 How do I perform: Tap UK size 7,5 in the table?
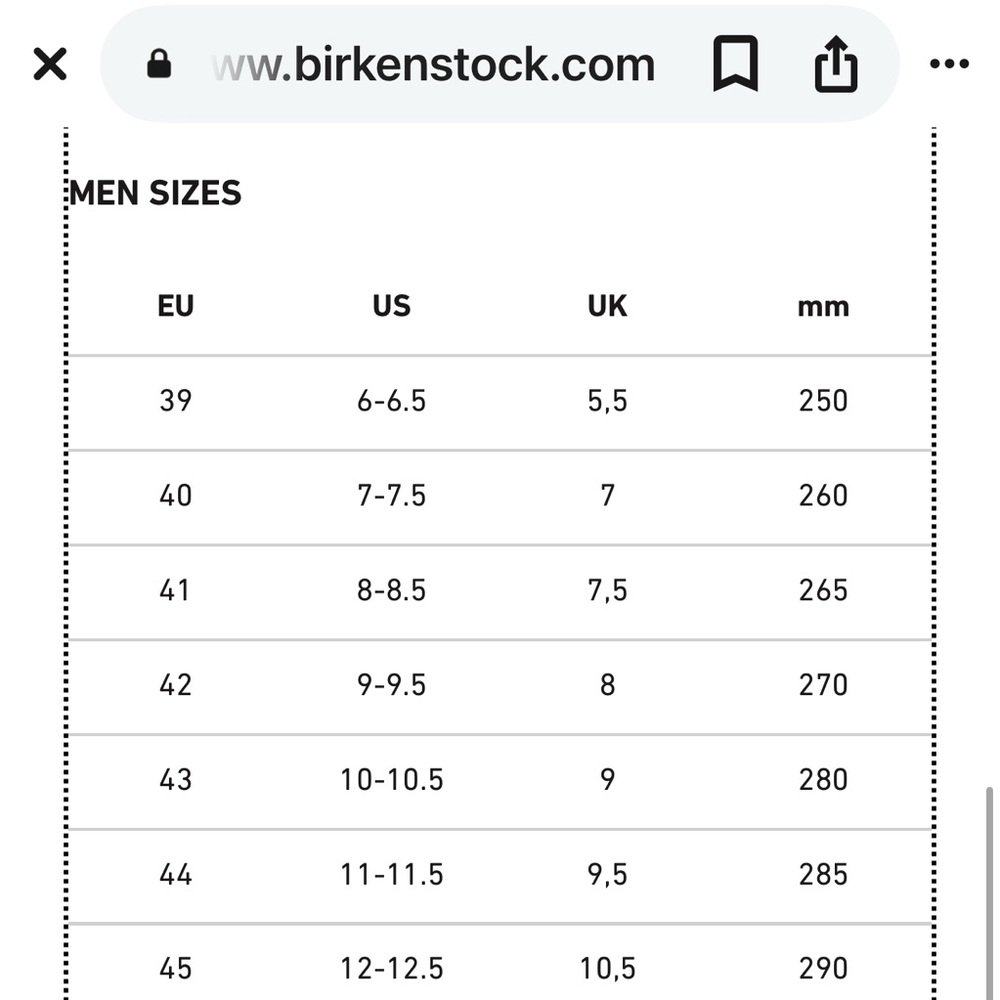pyautogui.click(x=606, y=590)
